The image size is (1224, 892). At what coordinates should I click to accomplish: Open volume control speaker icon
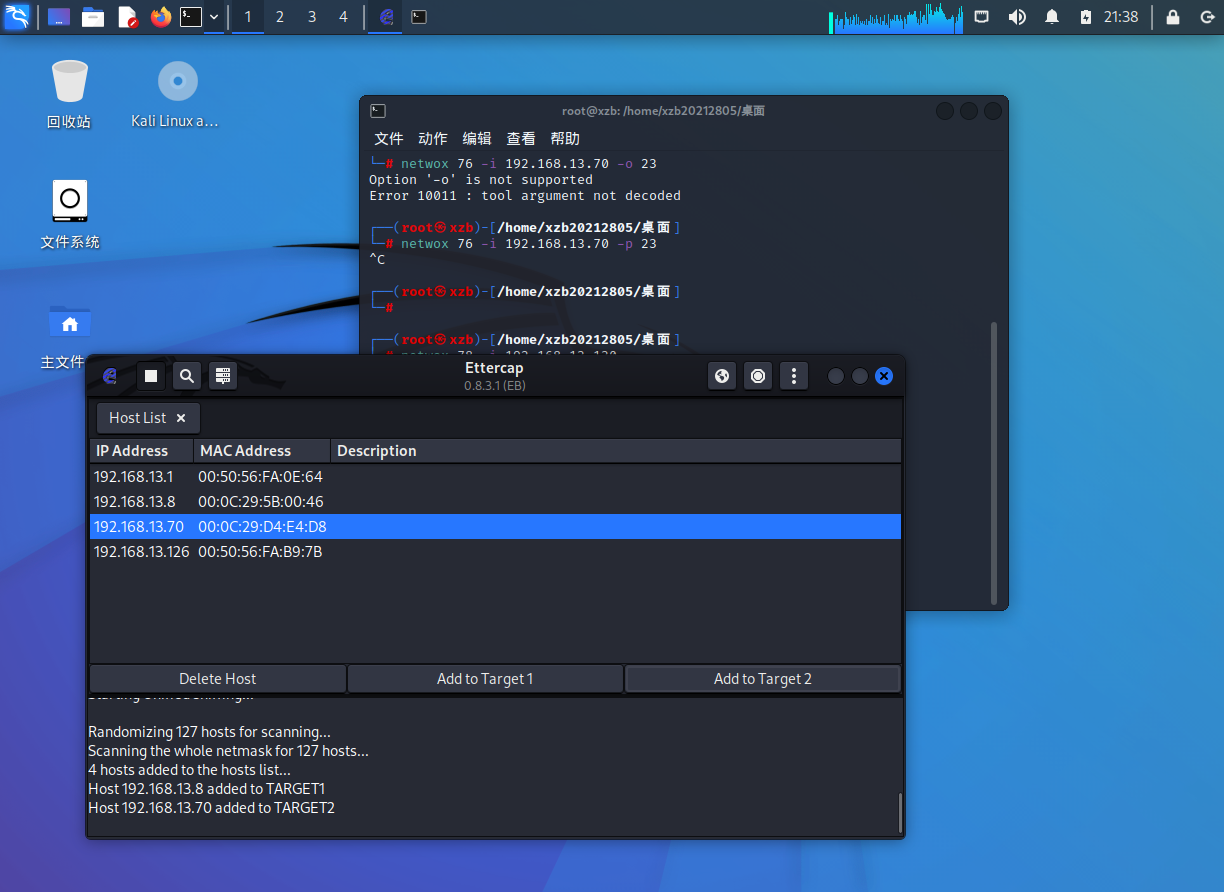pyautogui.click(x=1017, y=17)
